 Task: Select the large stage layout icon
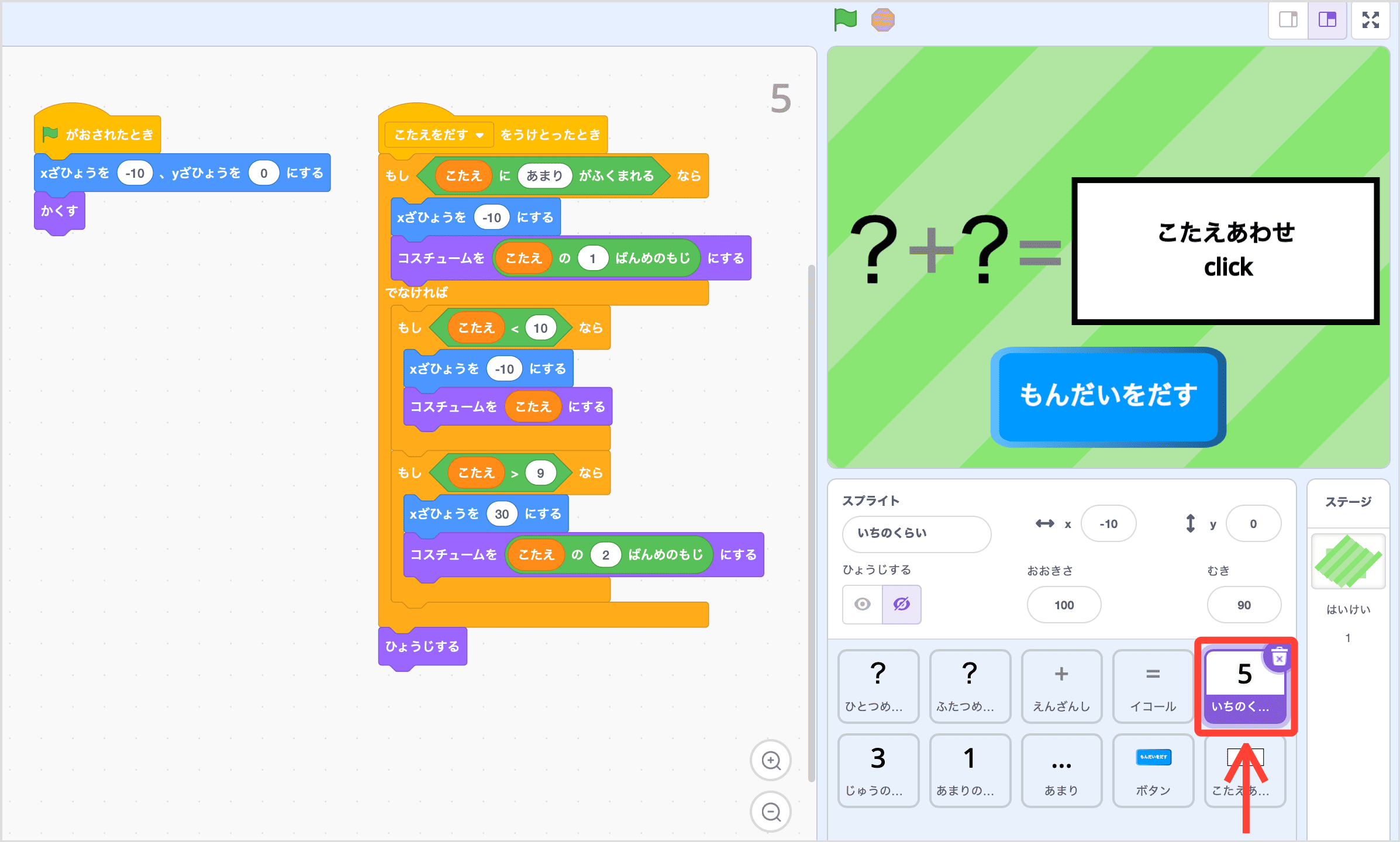point(1327,19)
